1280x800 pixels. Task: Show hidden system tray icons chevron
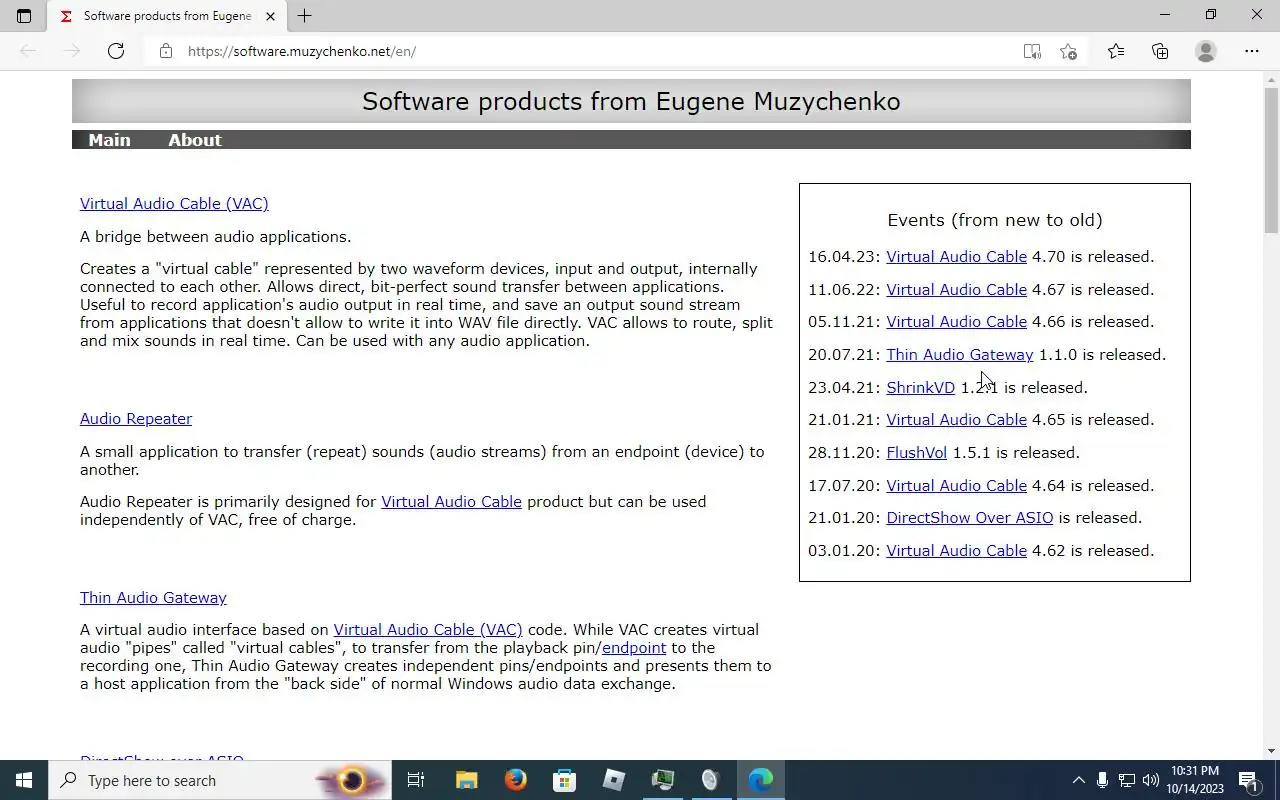coord(1078,780)
